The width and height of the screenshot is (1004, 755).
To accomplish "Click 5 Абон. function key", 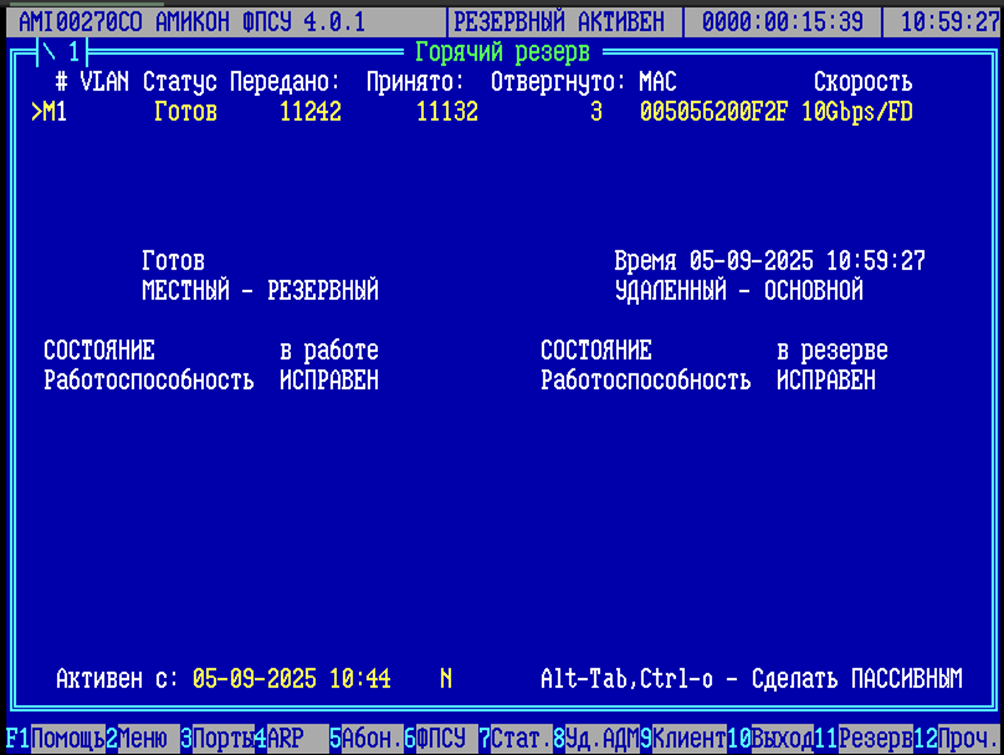I will pyautogui.click(x=372, y=739).
